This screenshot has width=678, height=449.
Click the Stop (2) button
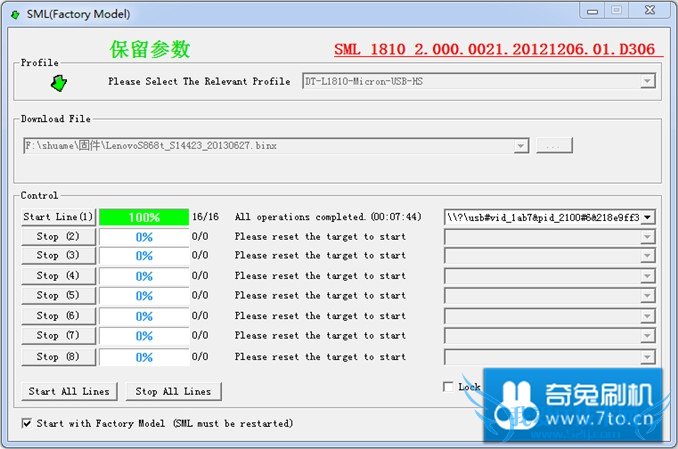pos(58,237)
